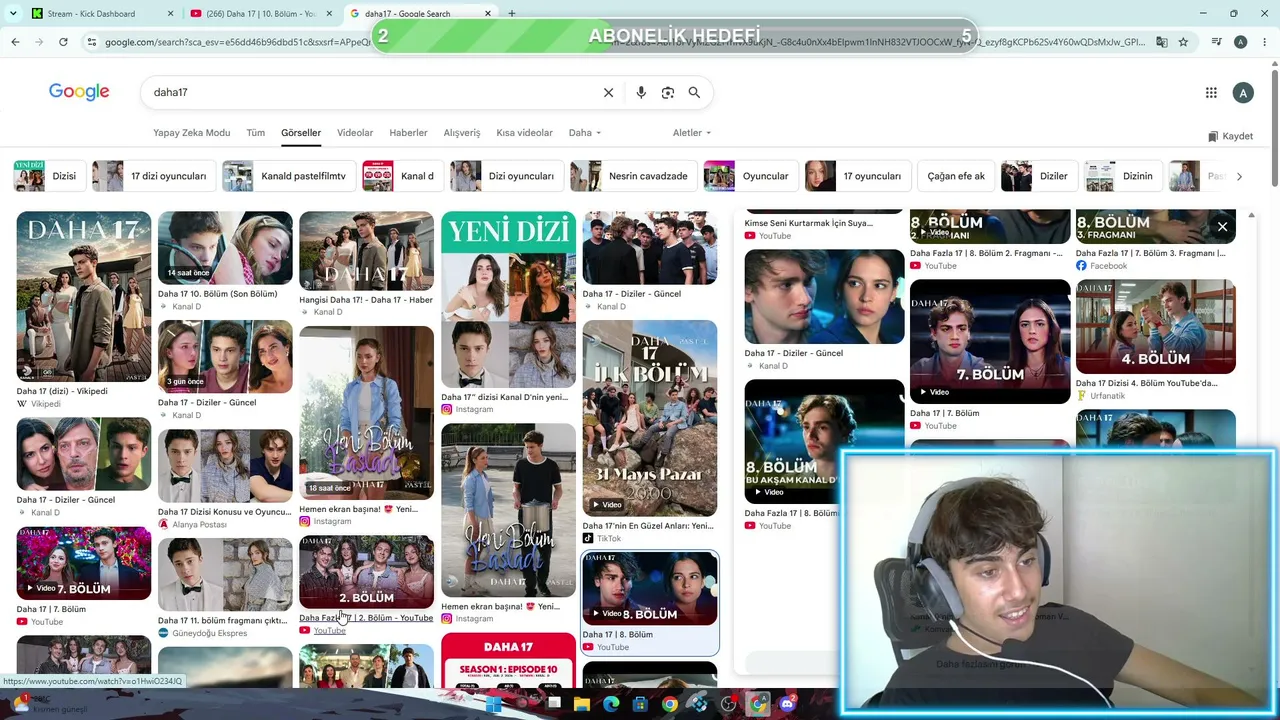This screenshot has height=720, width=1280.
Task: Open the Aletler tools dropdown
Action: (x=692, y=133)
